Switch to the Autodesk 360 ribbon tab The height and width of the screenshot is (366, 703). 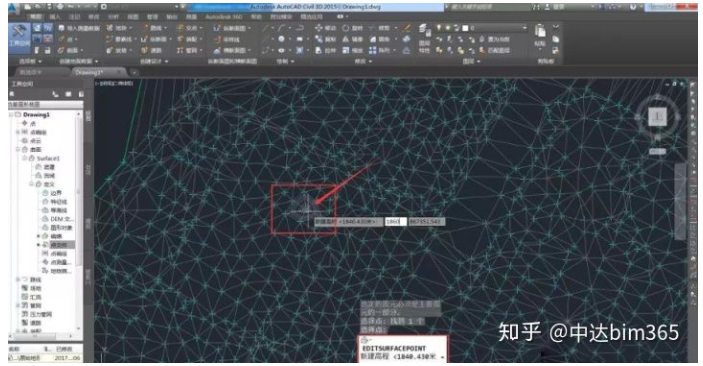pos(224,17)
